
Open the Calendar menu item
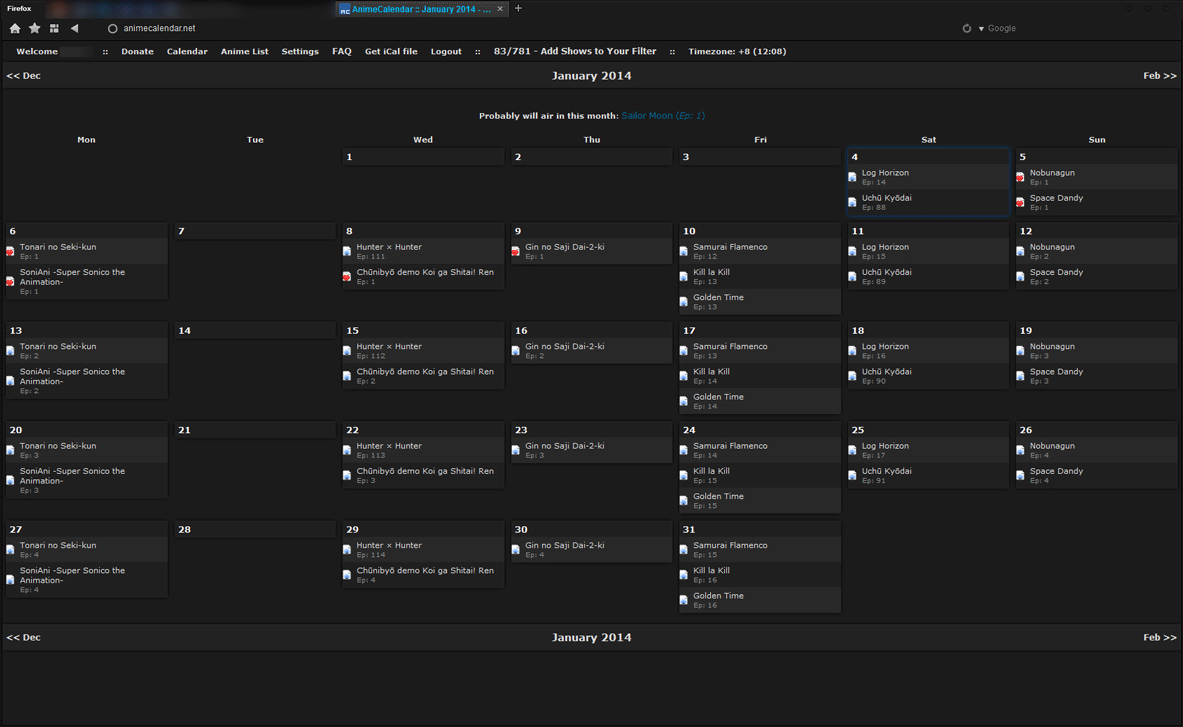click(187, 51)
